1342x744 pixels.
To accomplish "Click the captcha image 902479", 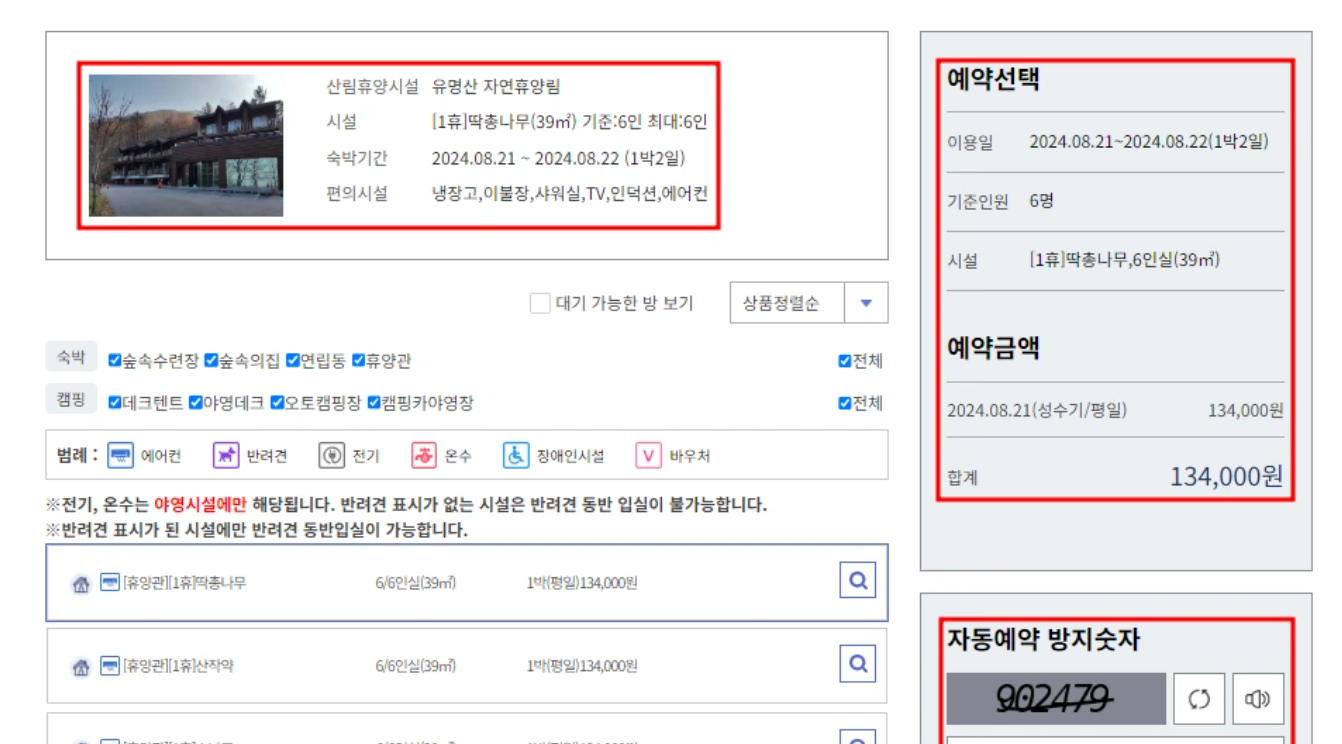I will tap(1056, 699).
